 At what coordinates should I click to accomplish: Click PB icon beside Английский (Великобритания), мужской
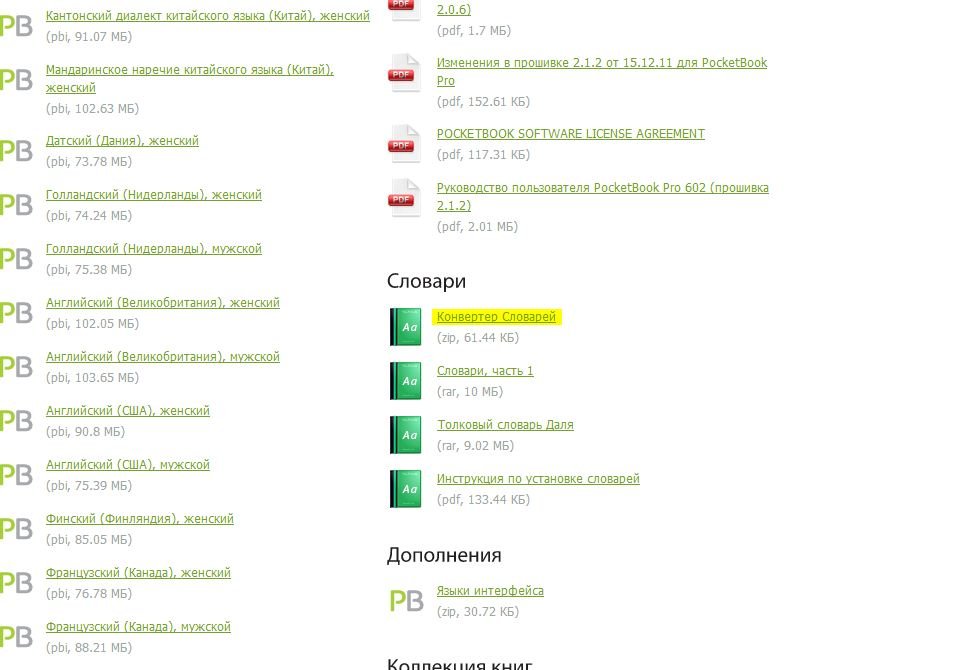(x=16, y=367)
